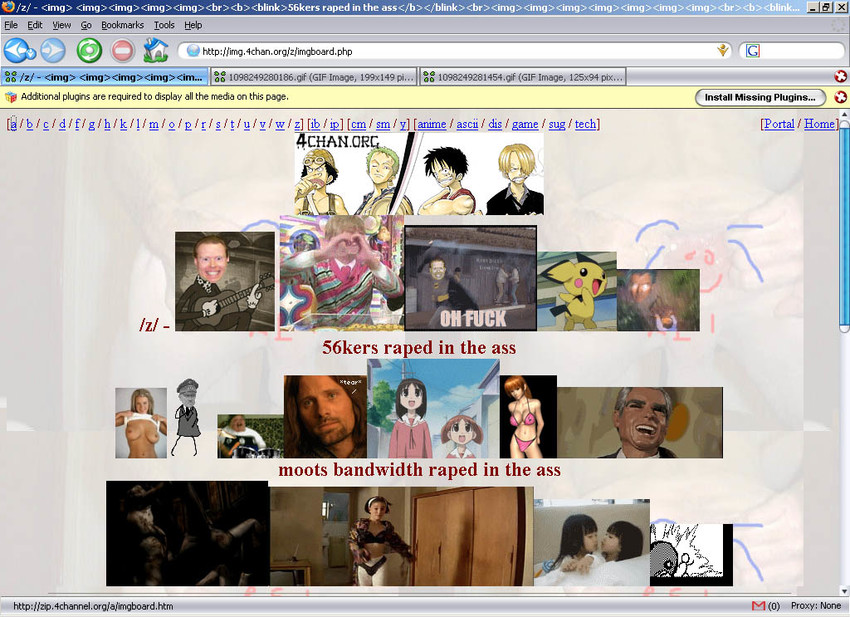
Task: Switch to the 1098249281454.gif tab
Action: pos(523,77)
